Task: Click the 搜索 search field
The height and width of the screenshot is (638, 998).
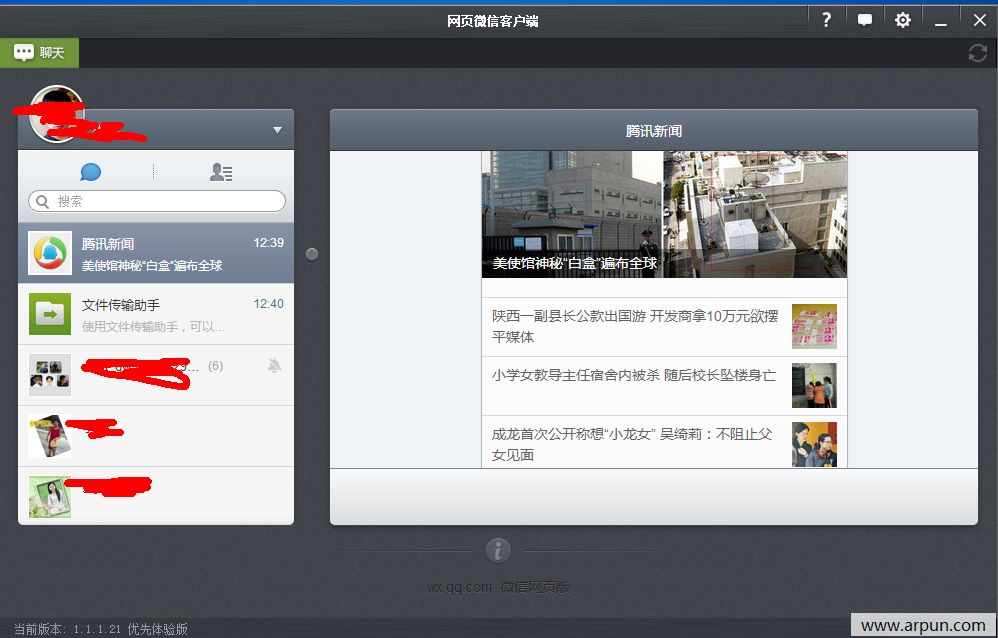Action: tap(157, 201)
